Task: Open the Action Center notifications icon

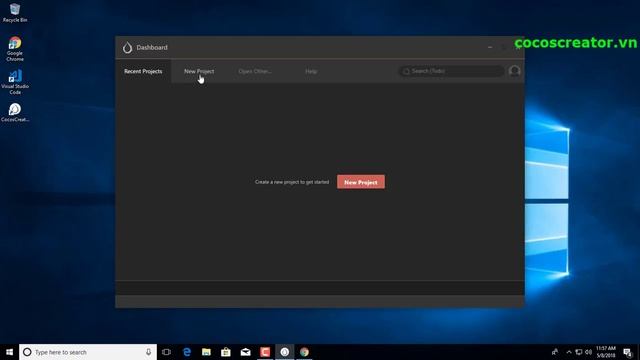Action: [x=628, y=352]
